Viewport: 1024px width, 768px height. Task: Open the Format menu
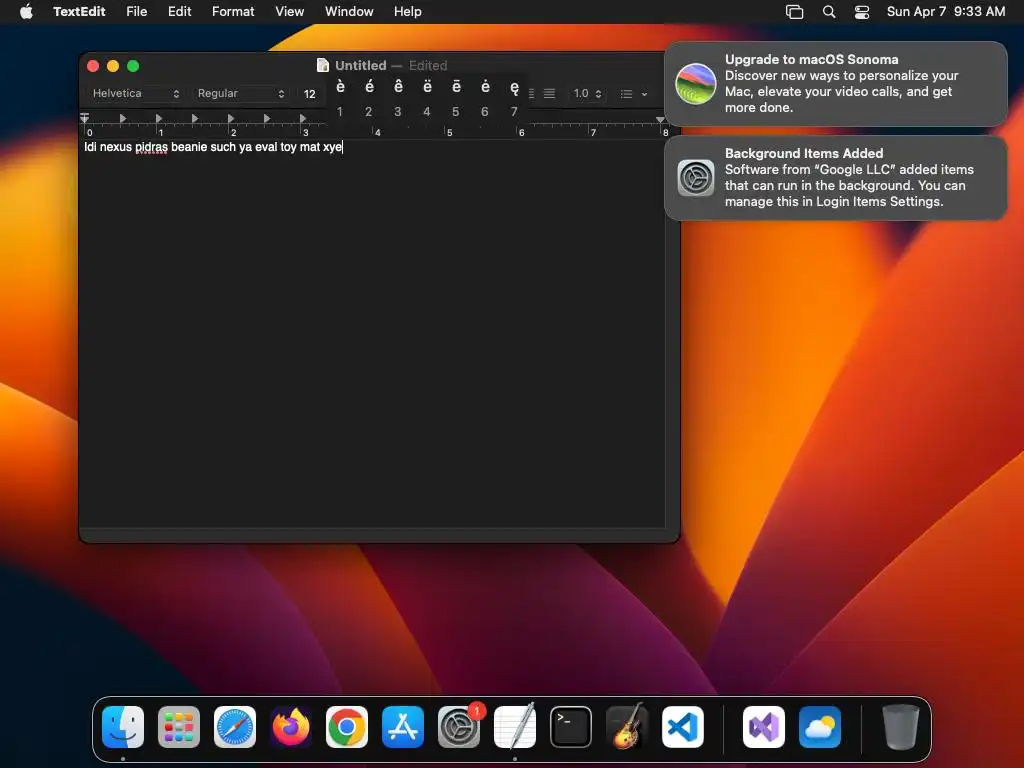point(233,11)
